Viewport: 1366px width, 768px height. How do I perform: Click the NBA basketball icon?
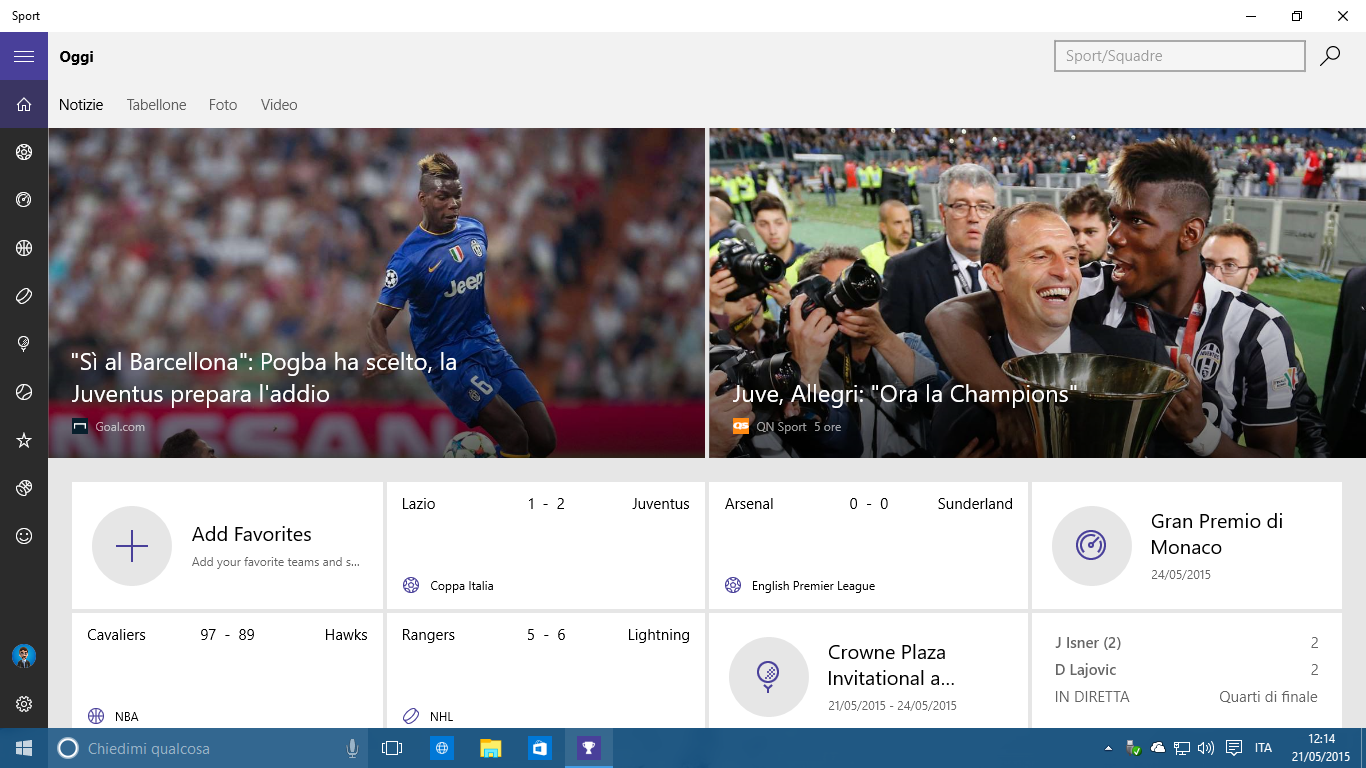tap(96, 716)
